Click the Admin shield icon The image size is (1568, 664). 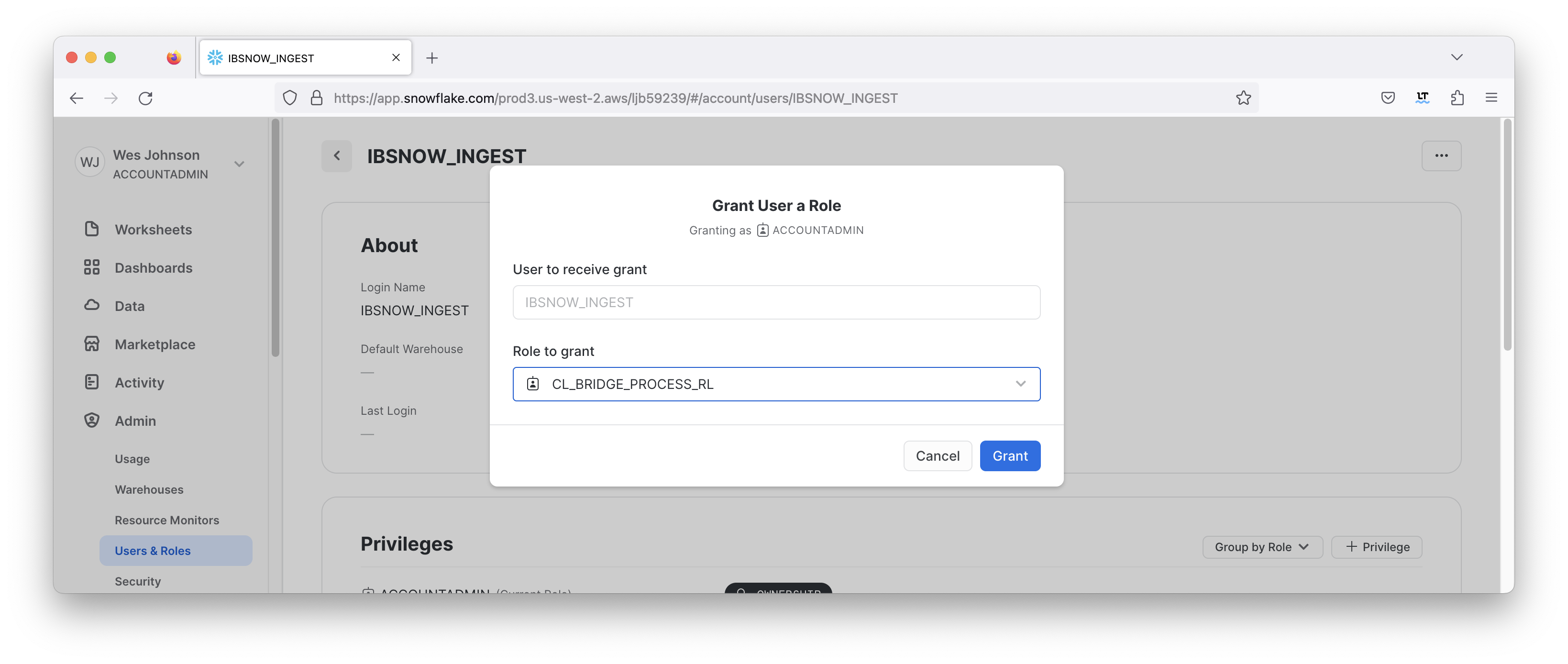click(x=91, y=421)
